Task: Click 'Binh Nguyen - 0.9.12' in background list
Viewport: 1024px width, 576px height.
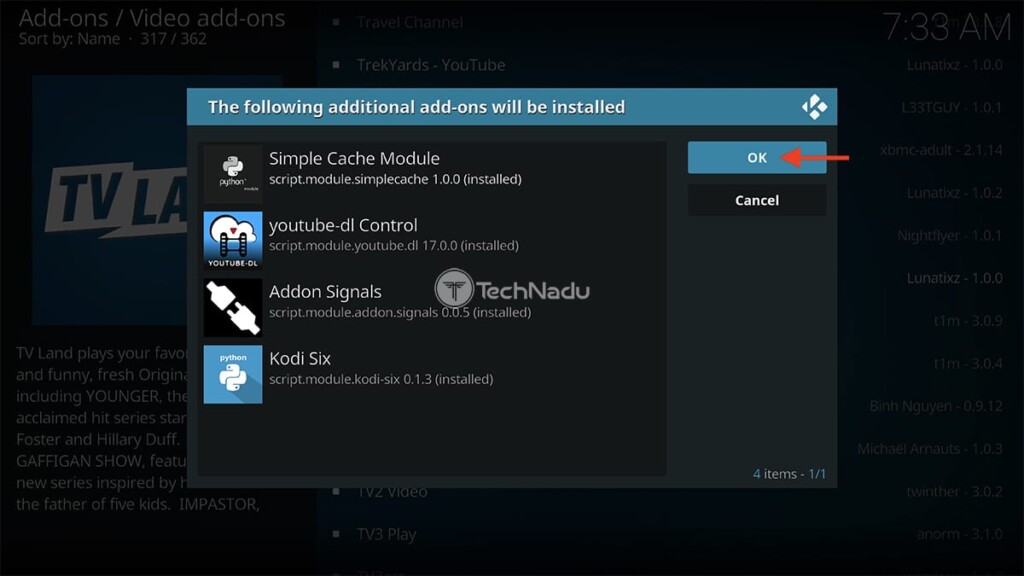Action: (936, 406)
